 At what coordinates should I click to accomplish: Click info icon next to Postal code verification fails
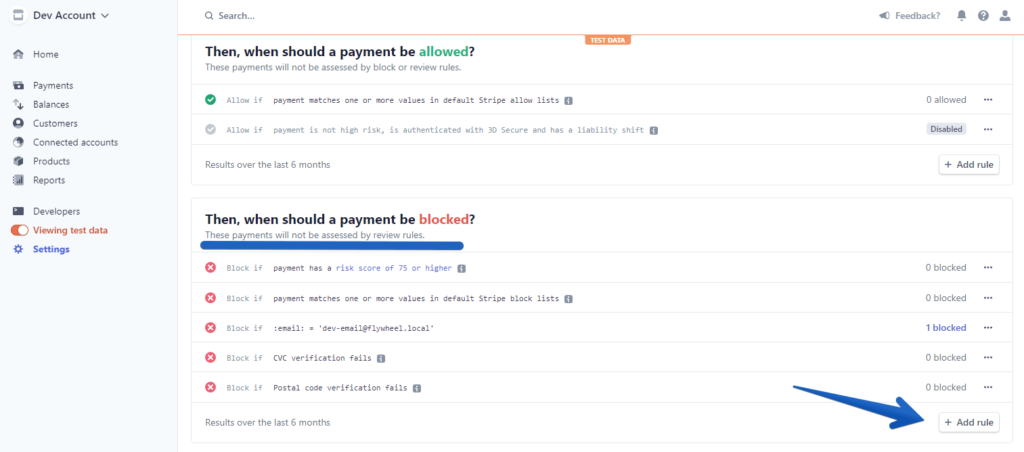417,388
